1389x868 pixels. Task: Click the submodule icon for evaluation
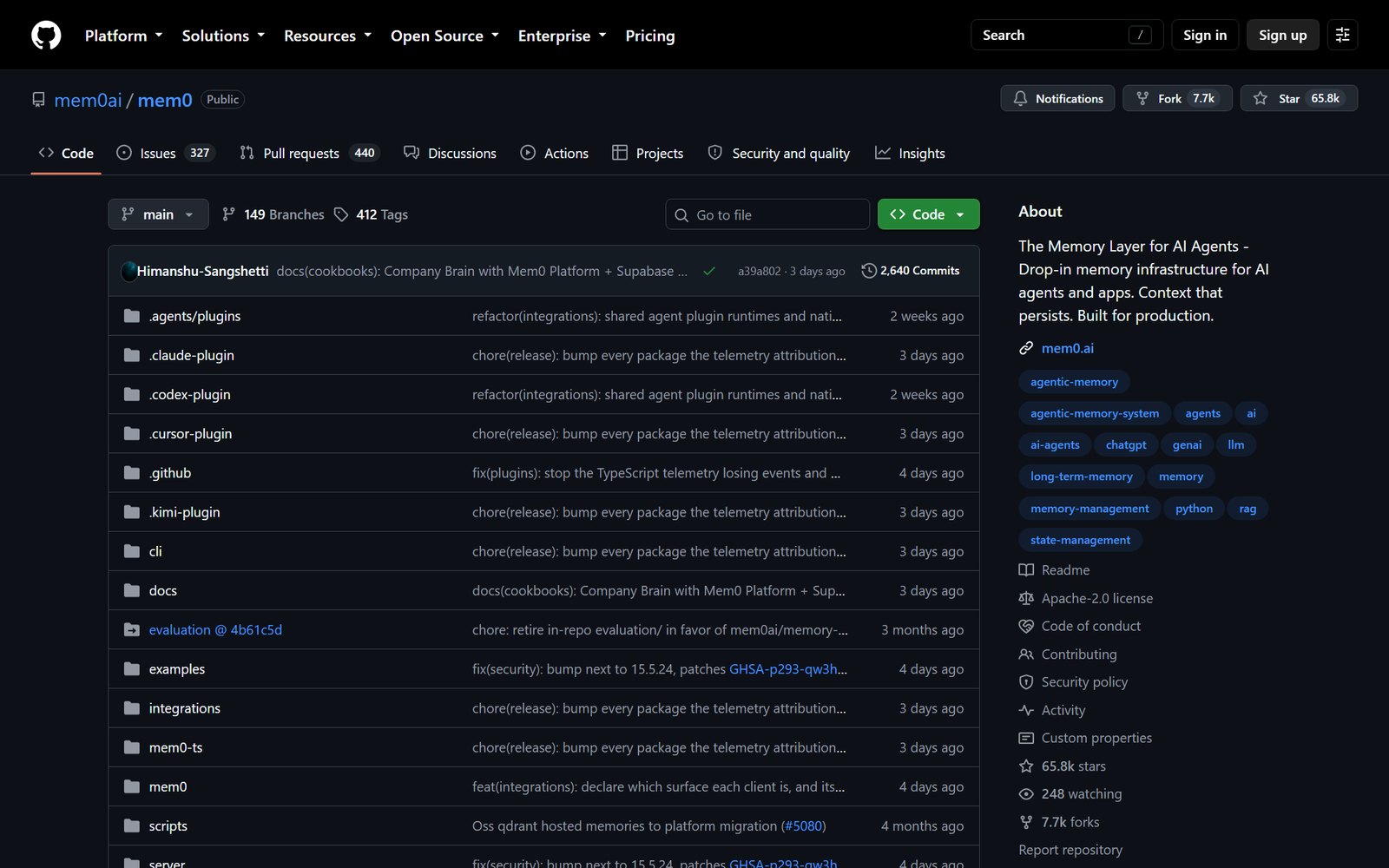pos(132,629)
